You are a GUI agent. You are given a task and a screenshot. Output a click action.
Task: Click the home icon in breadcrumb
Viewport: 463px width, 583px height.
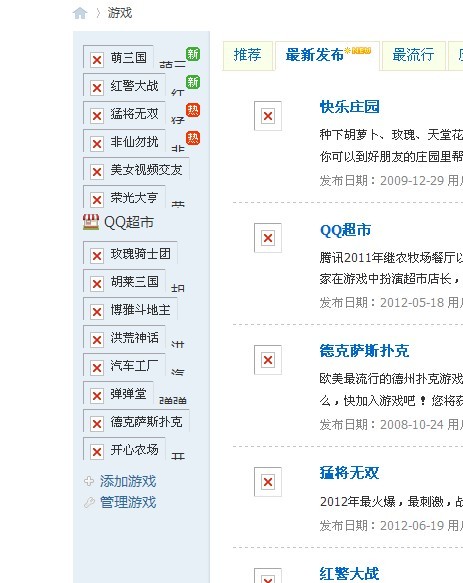[x=80, y=13]
